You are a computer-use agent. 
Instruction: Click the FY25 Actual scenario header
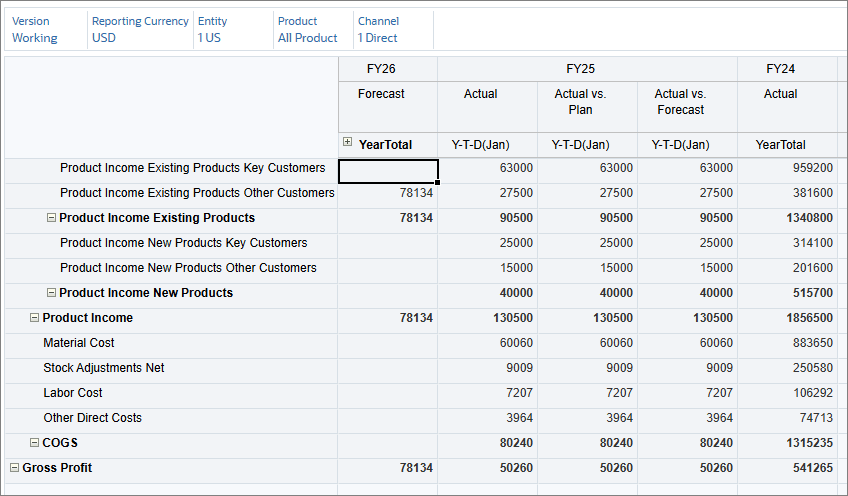point(487,107)
